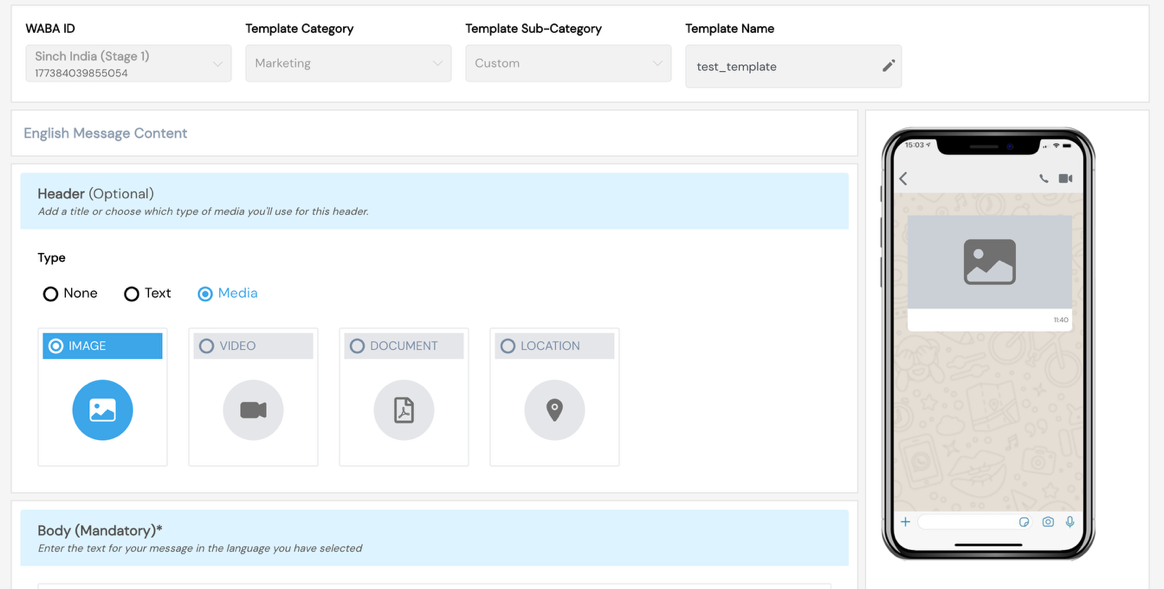Tap the microphone icon in phone preview
This screenshot has width=1164, height=589.
pos(1070,521)
